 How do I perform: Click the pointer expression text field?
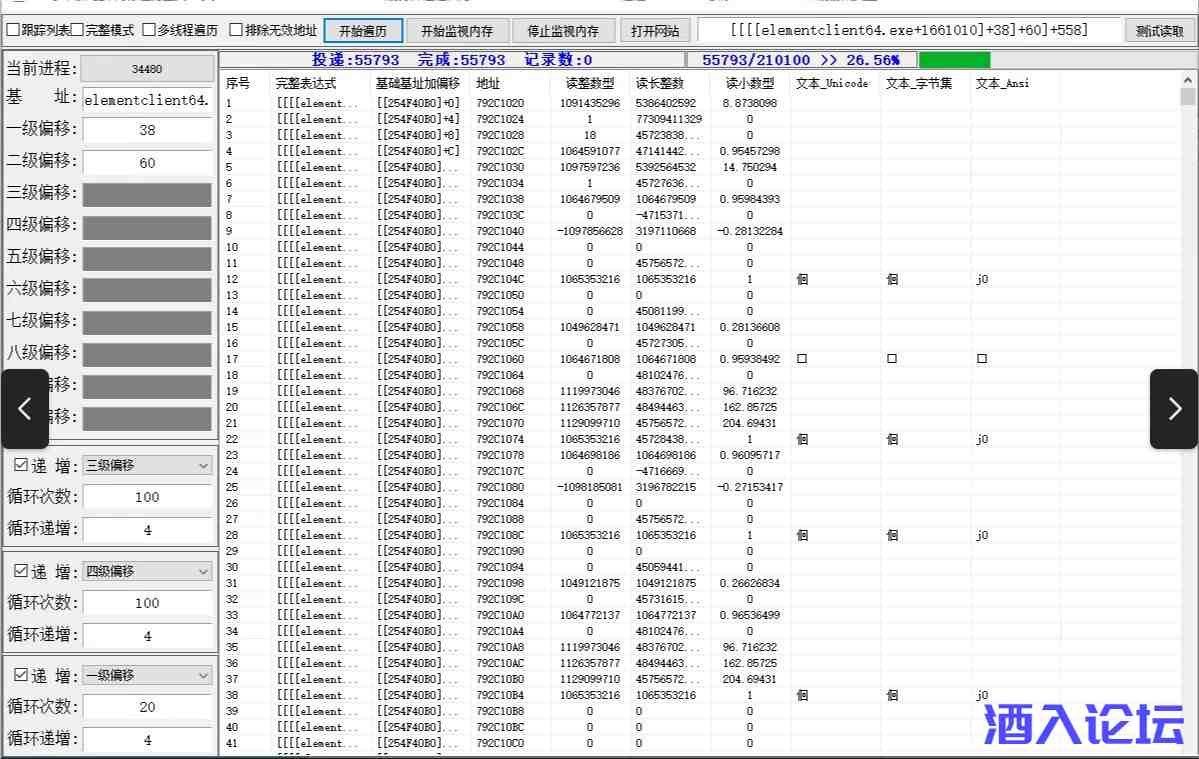click(x=909, y=31)
